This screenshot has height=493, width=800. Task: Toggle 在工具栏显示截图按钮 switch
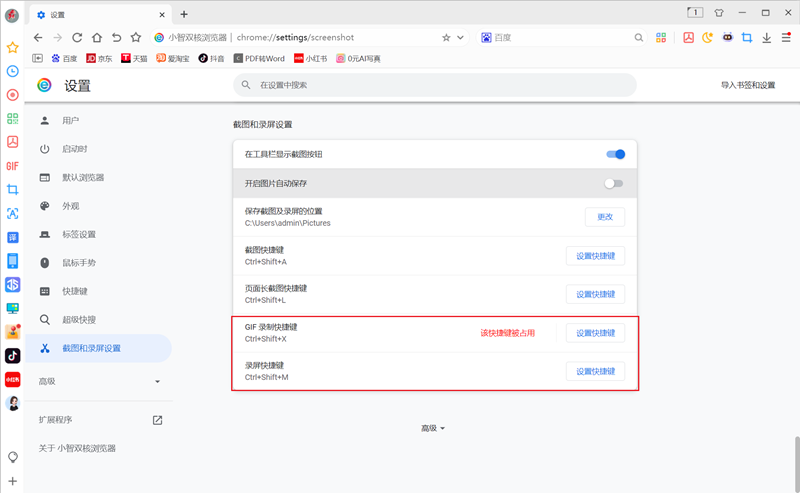point(615,154)
